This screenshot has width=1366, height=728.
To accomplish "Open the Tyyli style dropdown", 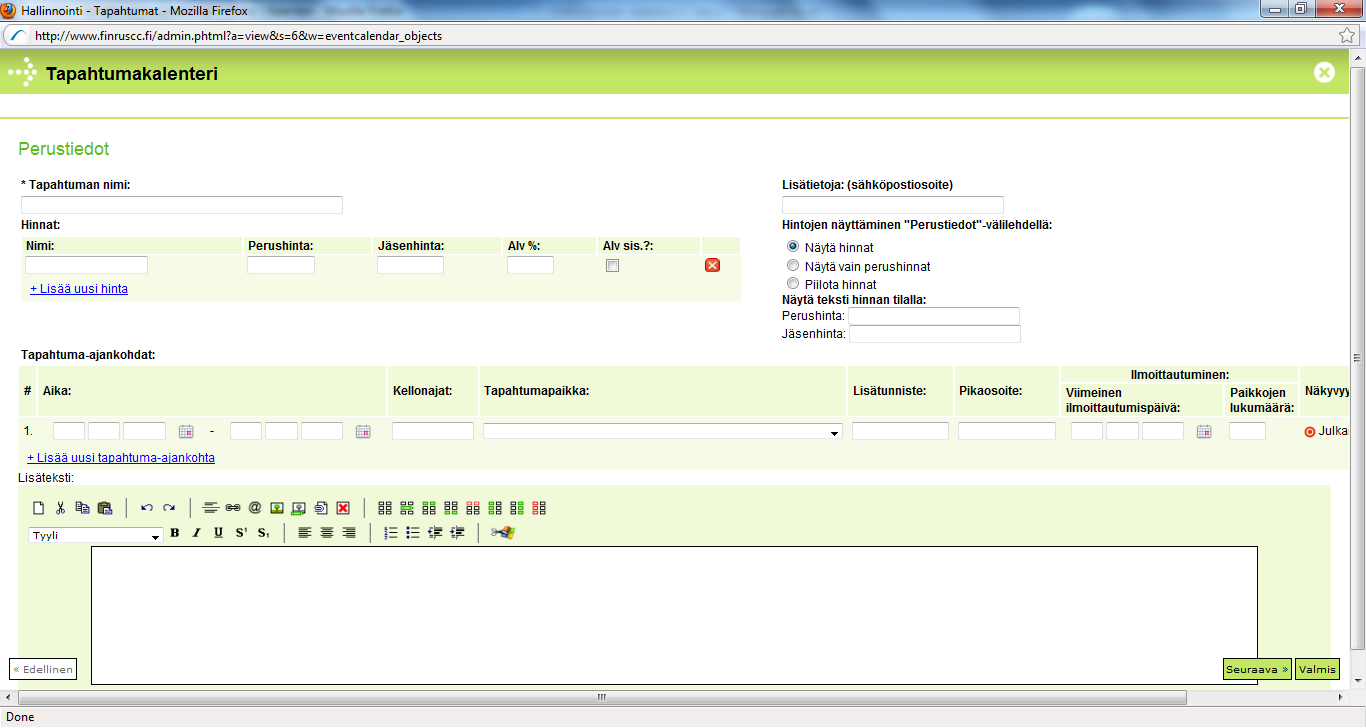I will (96, 536).
